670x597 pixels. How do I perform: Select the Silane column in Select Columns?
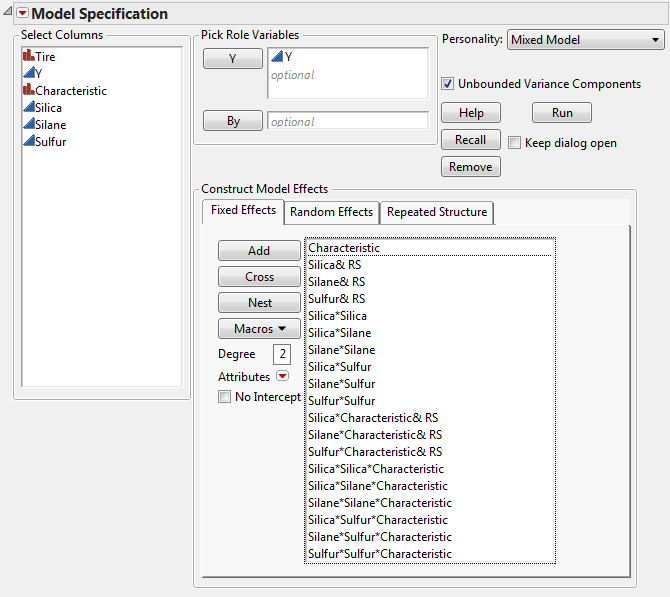[45, 124]
